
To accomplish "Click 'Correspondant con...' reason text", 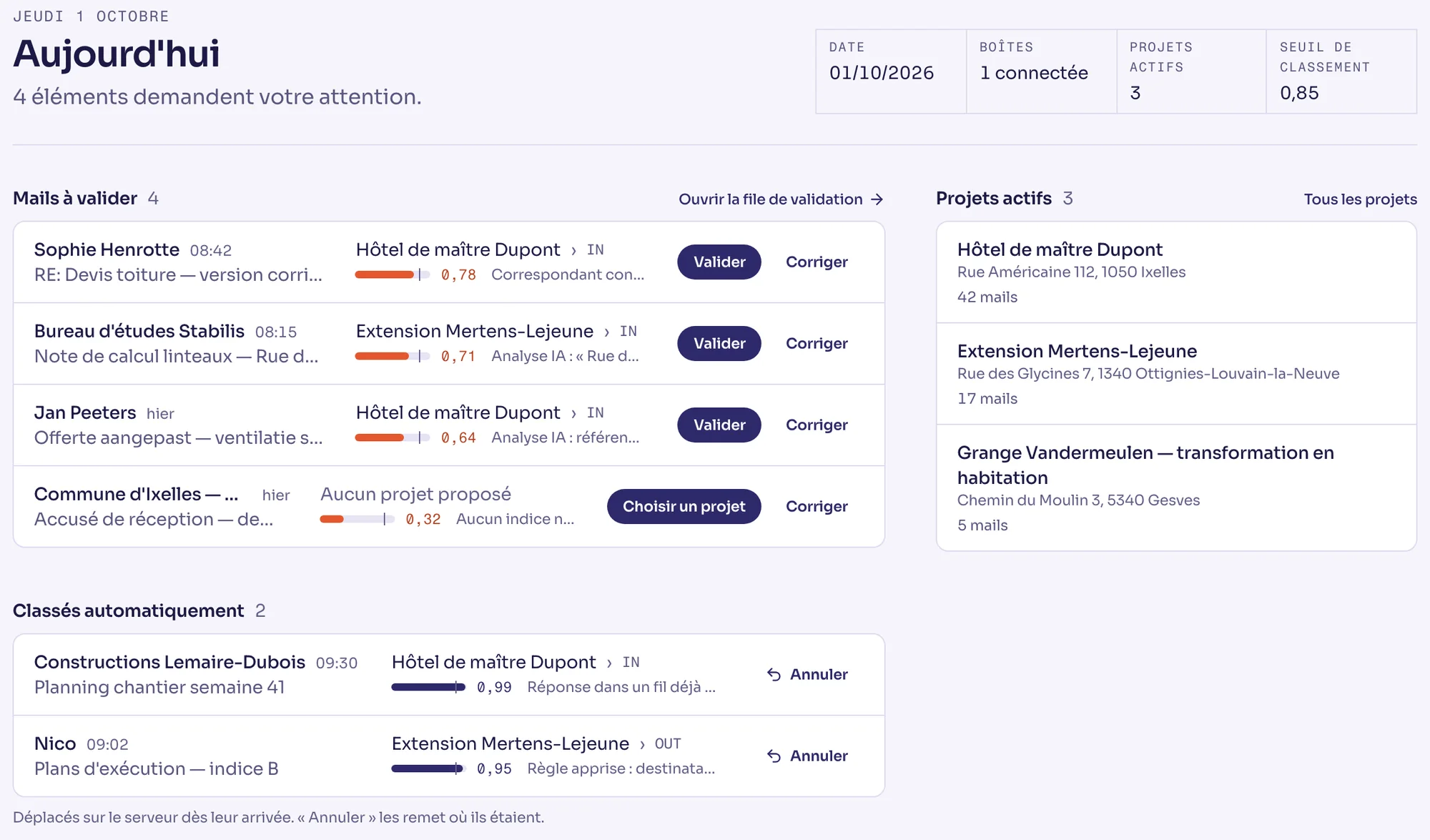I will 568,275.
